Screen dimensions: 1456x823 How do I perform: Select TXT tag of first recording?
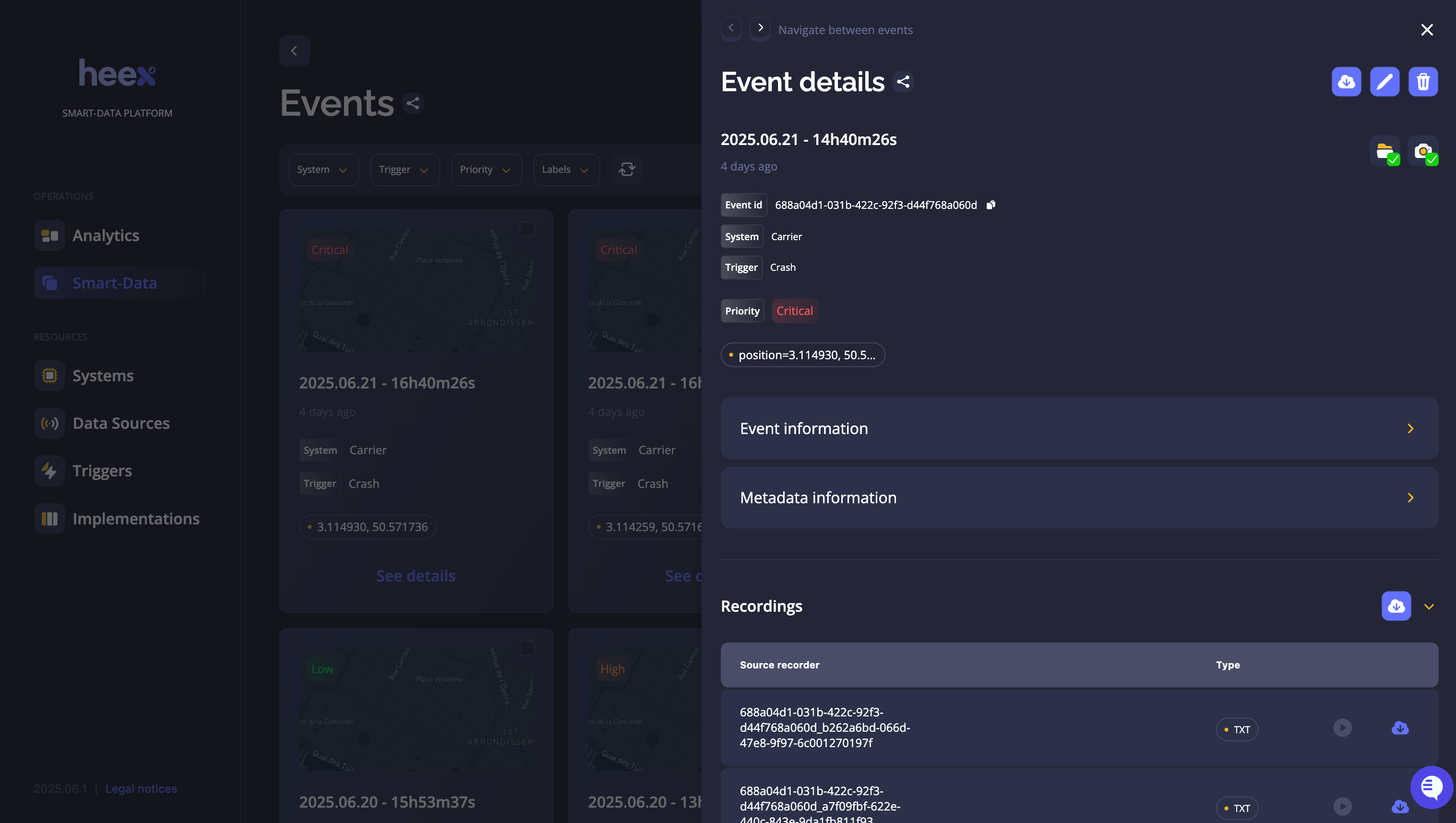tap(1237, 729)
